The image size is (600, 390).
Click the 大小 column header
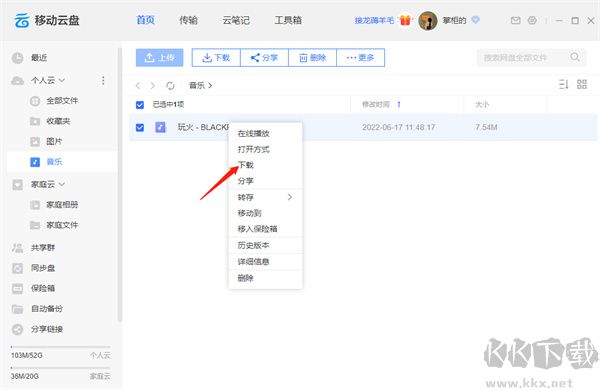click(x=482, y=104)
